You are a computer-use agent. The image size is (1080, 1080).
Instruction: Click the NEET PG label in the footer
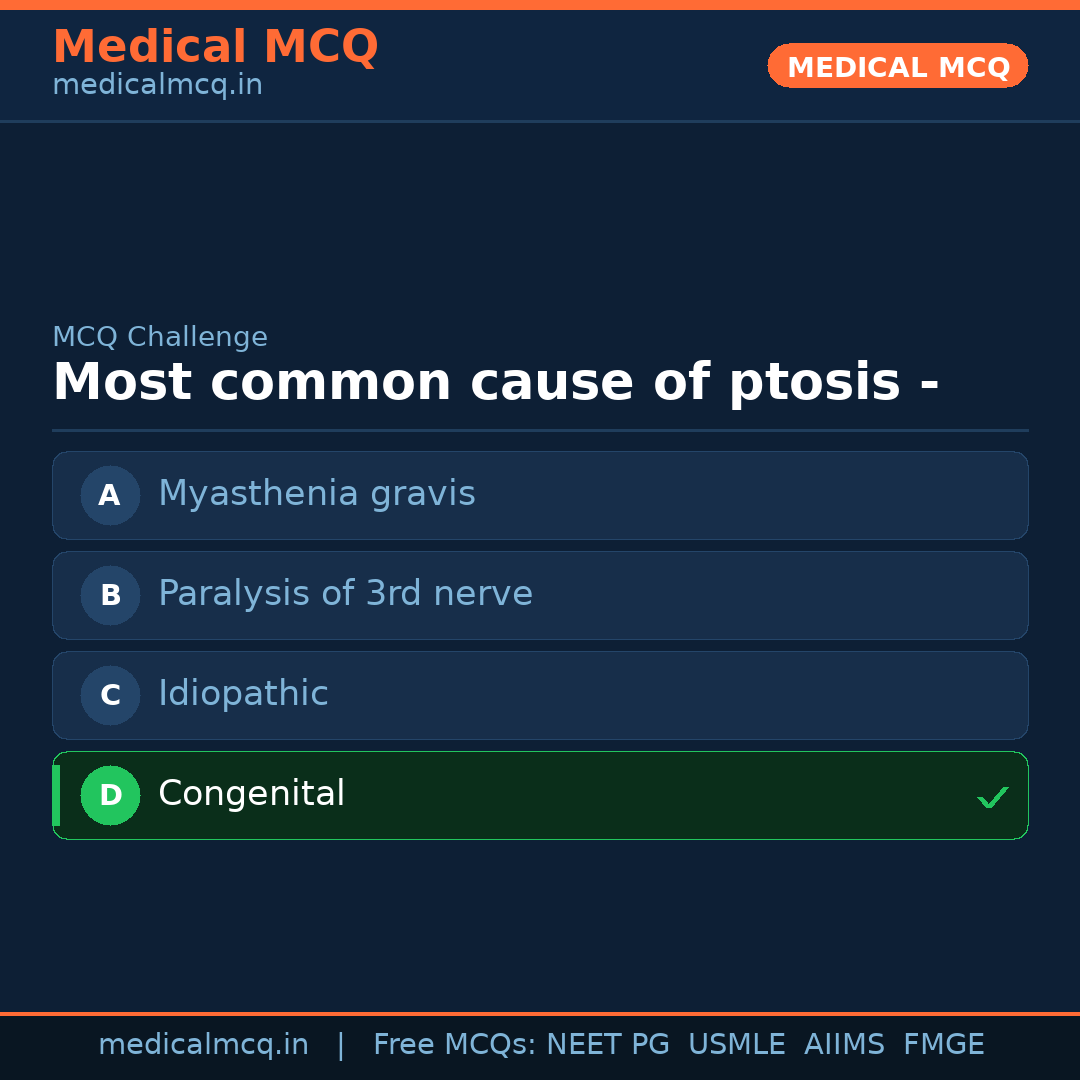[x=607, y=1043]
